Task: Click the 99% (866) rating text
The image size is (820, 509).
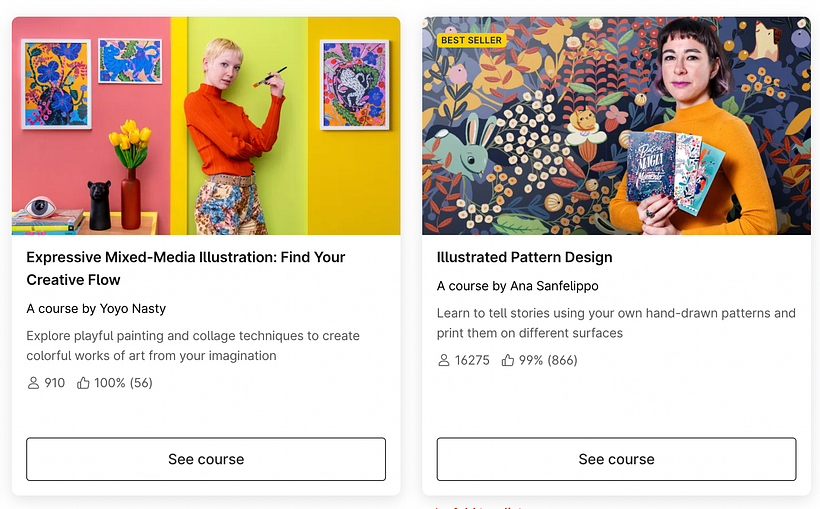Action: [548, 360]
